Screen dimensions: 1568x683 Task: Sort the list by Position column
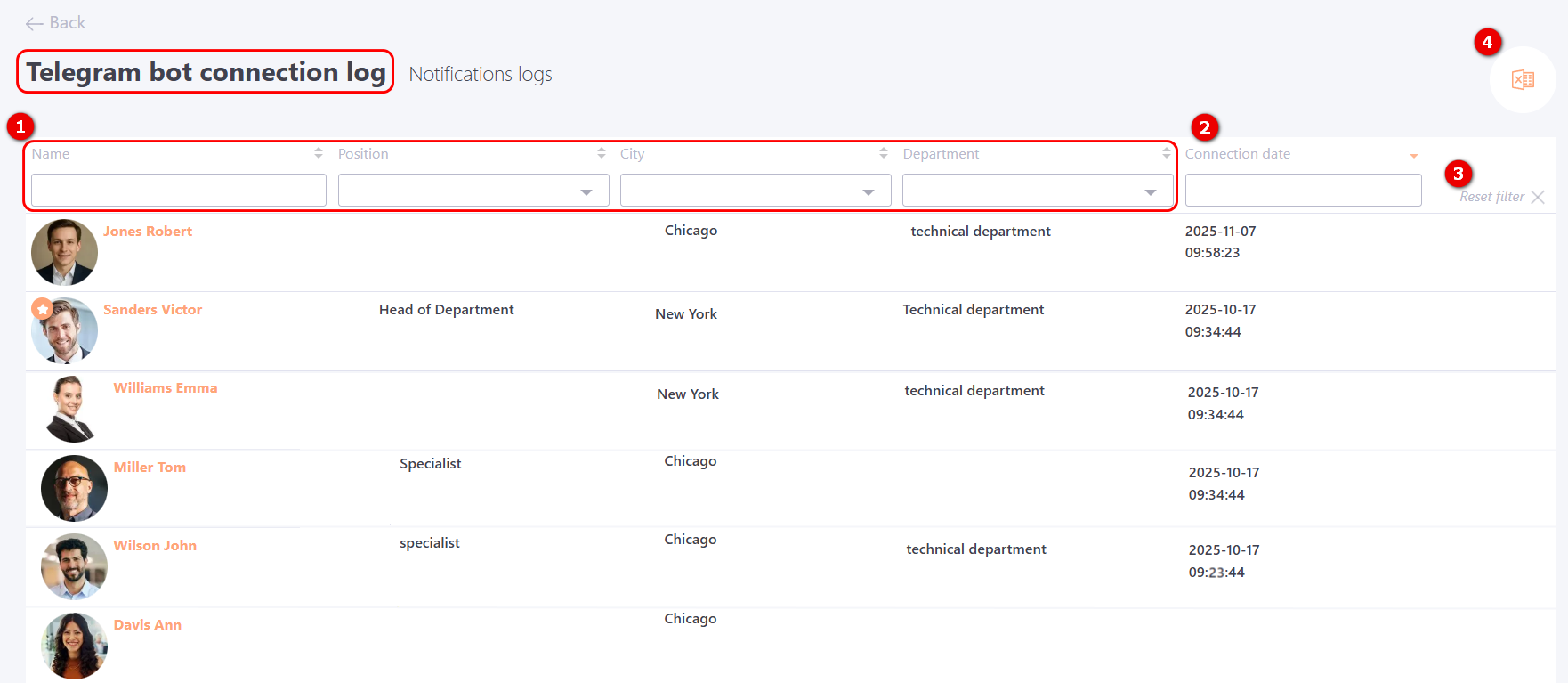[602, 153]
